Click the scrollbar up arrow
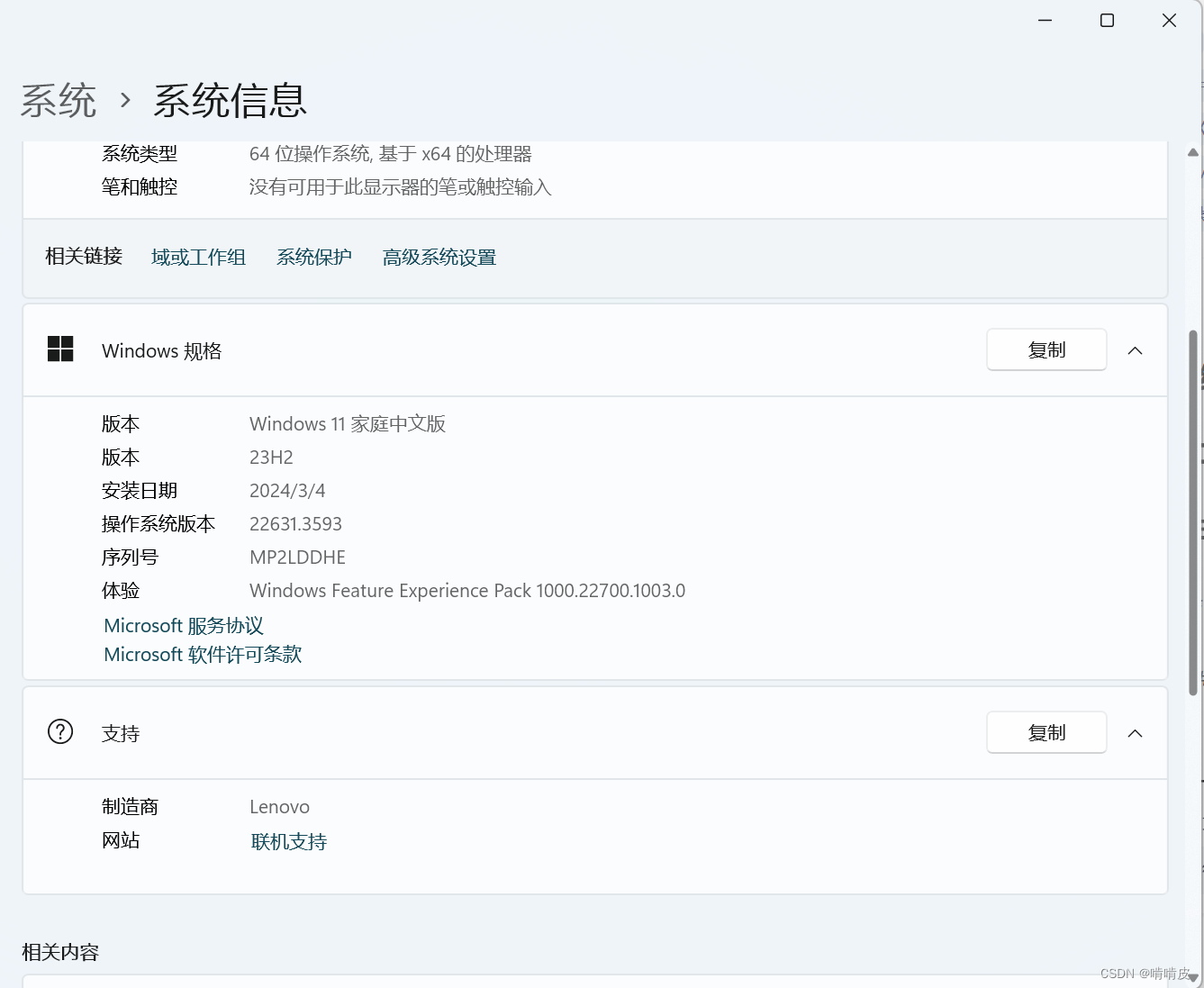The height and width of the screenshot is (988, 1204). point(1193,153)
